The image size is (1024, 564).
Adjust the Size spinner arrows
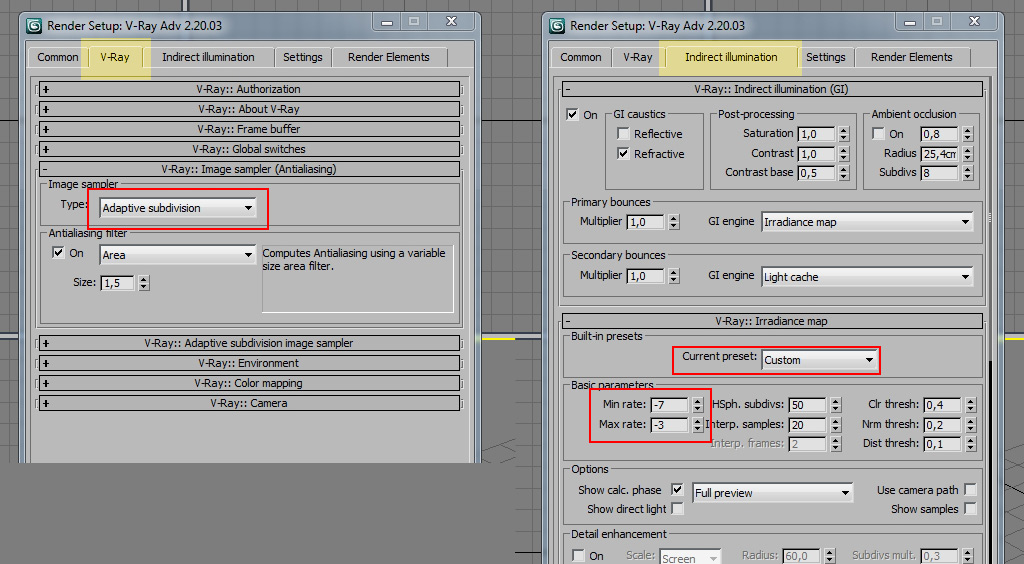click(144, 283)
